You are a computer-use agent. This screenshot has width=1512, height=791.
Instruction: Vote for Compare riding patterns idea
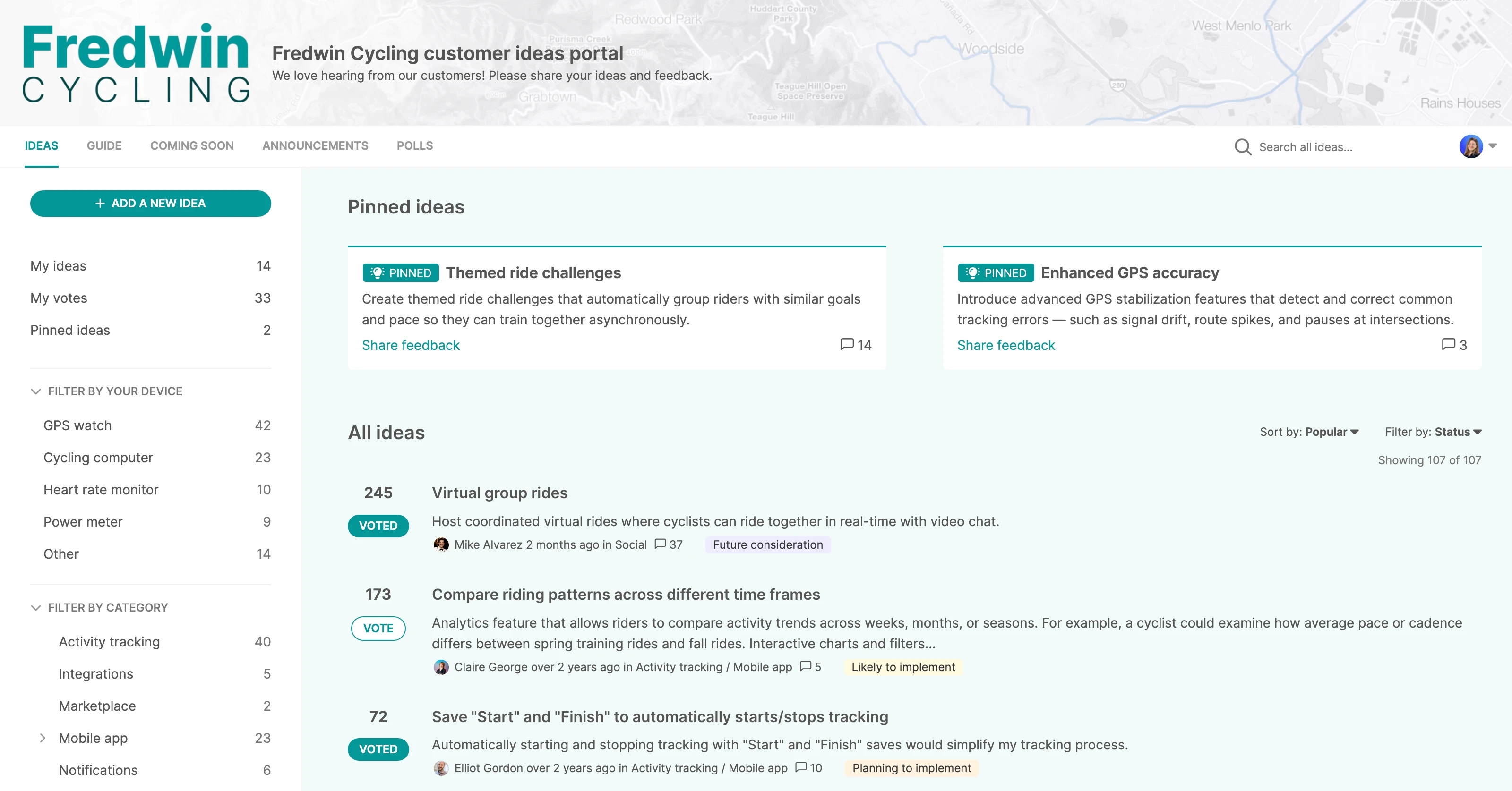(x=378, y=628)
